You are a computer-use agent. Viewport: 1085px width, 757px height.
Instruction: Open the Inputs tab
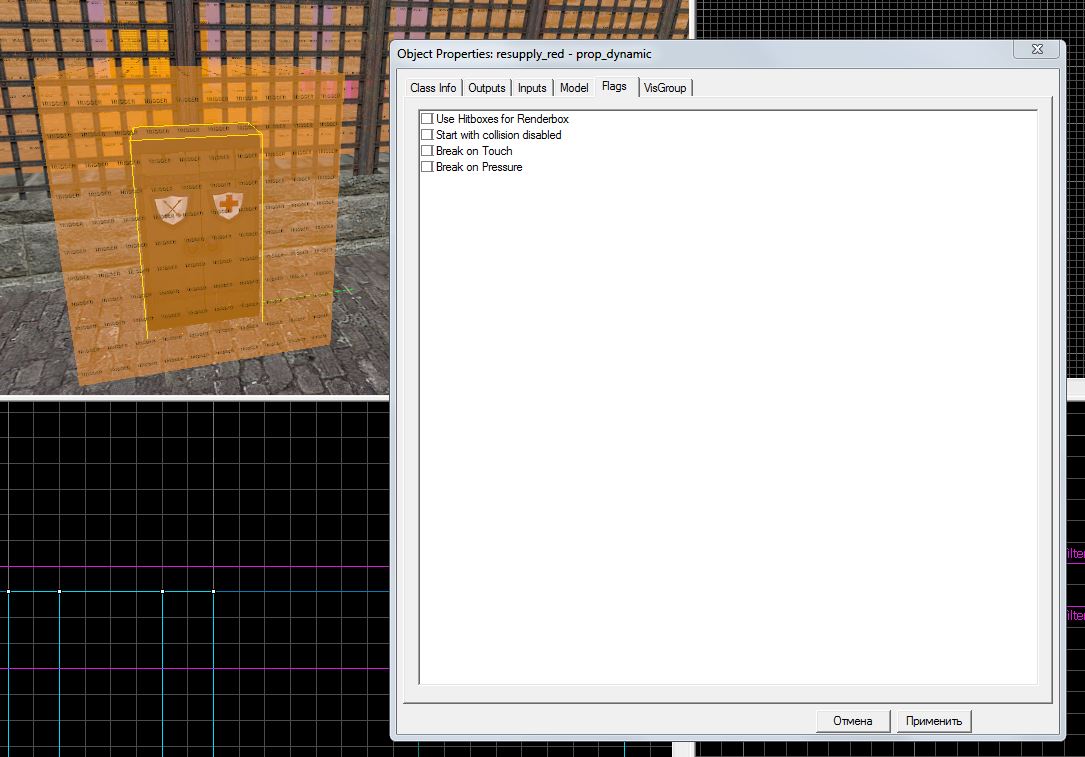[x=532, y=88]
